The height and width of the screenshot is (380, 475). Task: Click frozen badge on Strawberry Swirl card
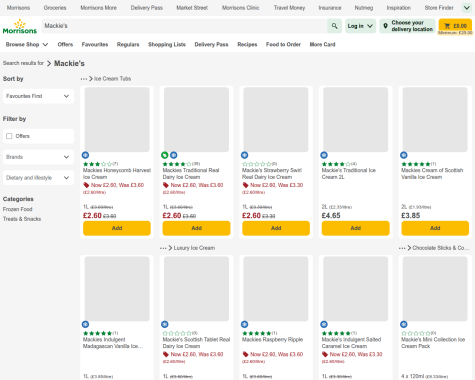point(245,155)
